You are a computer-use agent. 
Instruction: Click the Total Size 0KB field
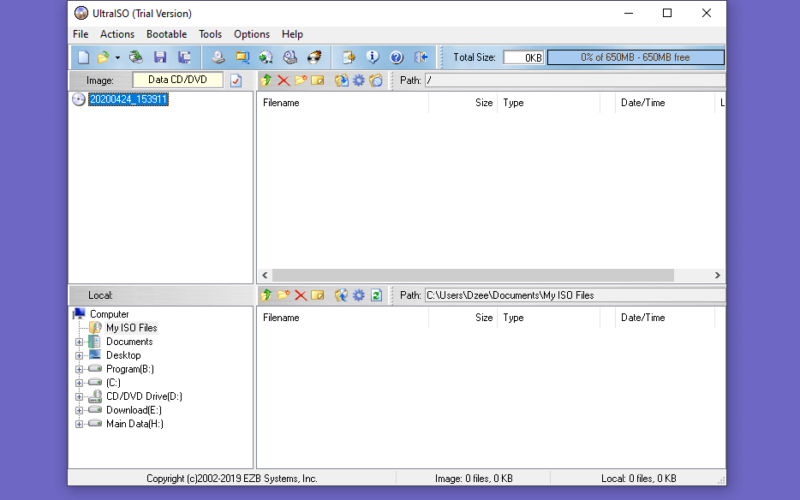(x=523, y=57)
